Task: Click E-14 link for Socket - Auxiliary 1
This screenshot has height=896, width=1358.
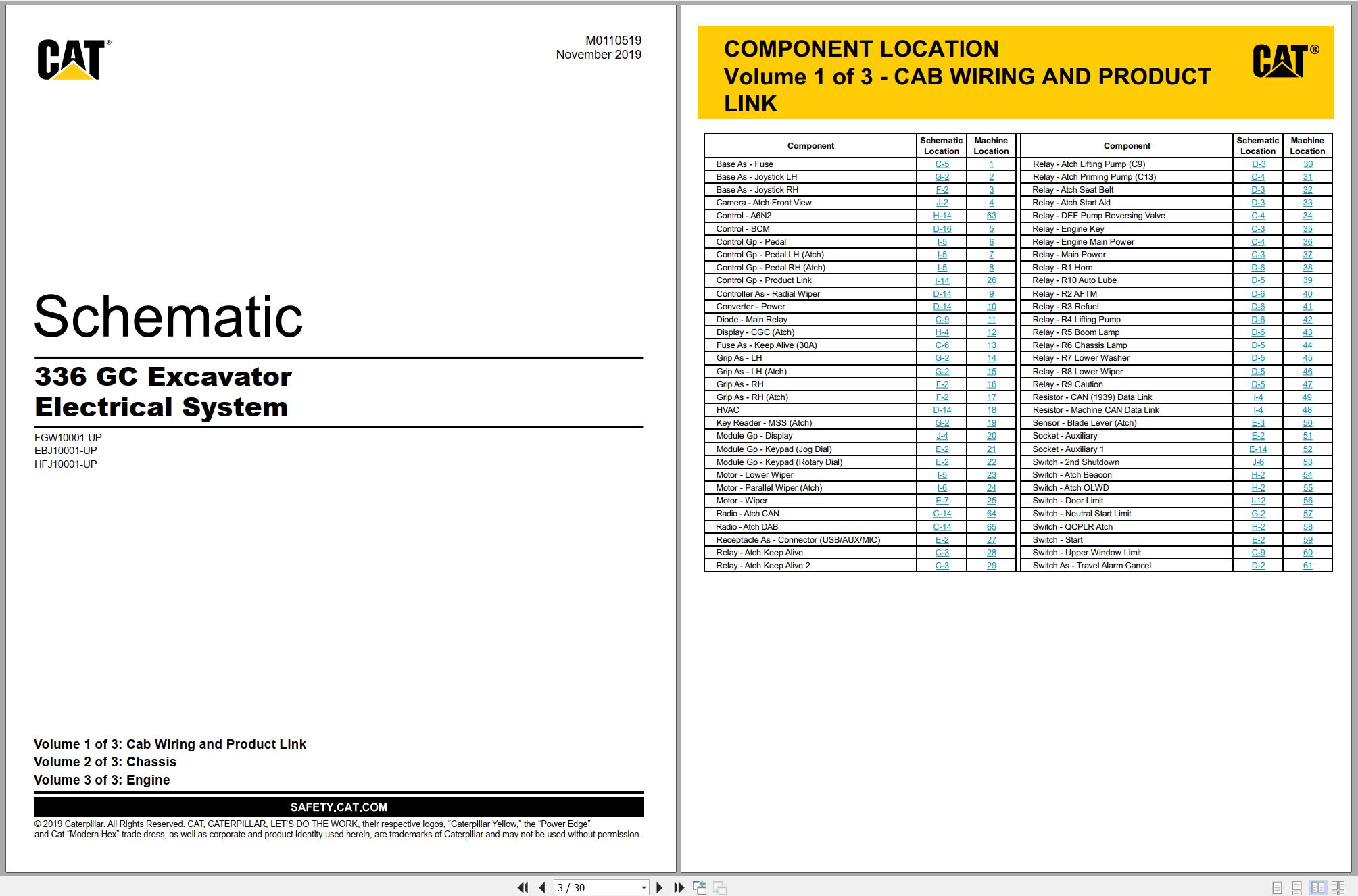Action: 1258,449
